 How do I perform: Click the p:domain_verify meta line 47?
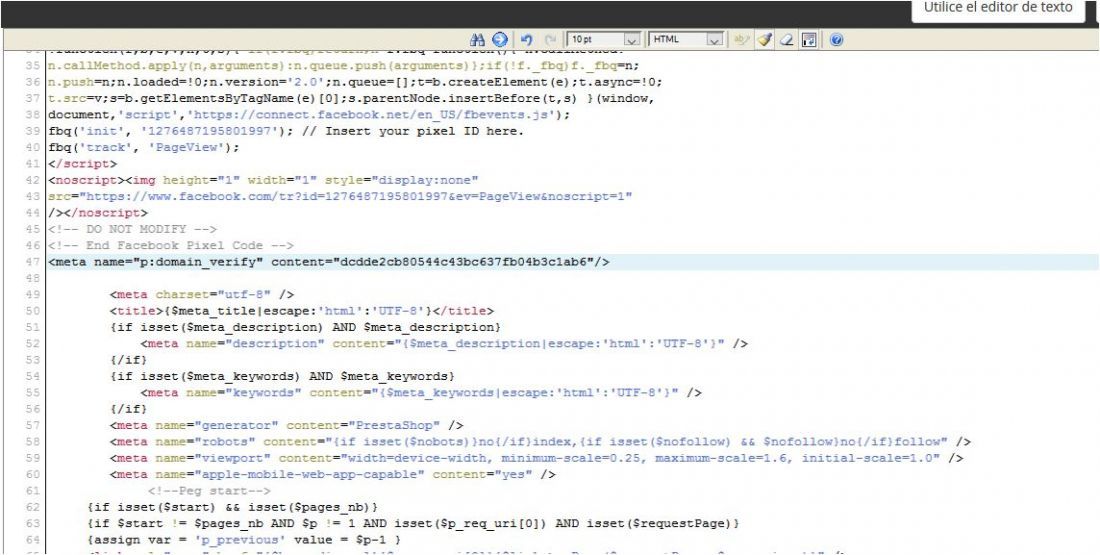pos(329,262)
